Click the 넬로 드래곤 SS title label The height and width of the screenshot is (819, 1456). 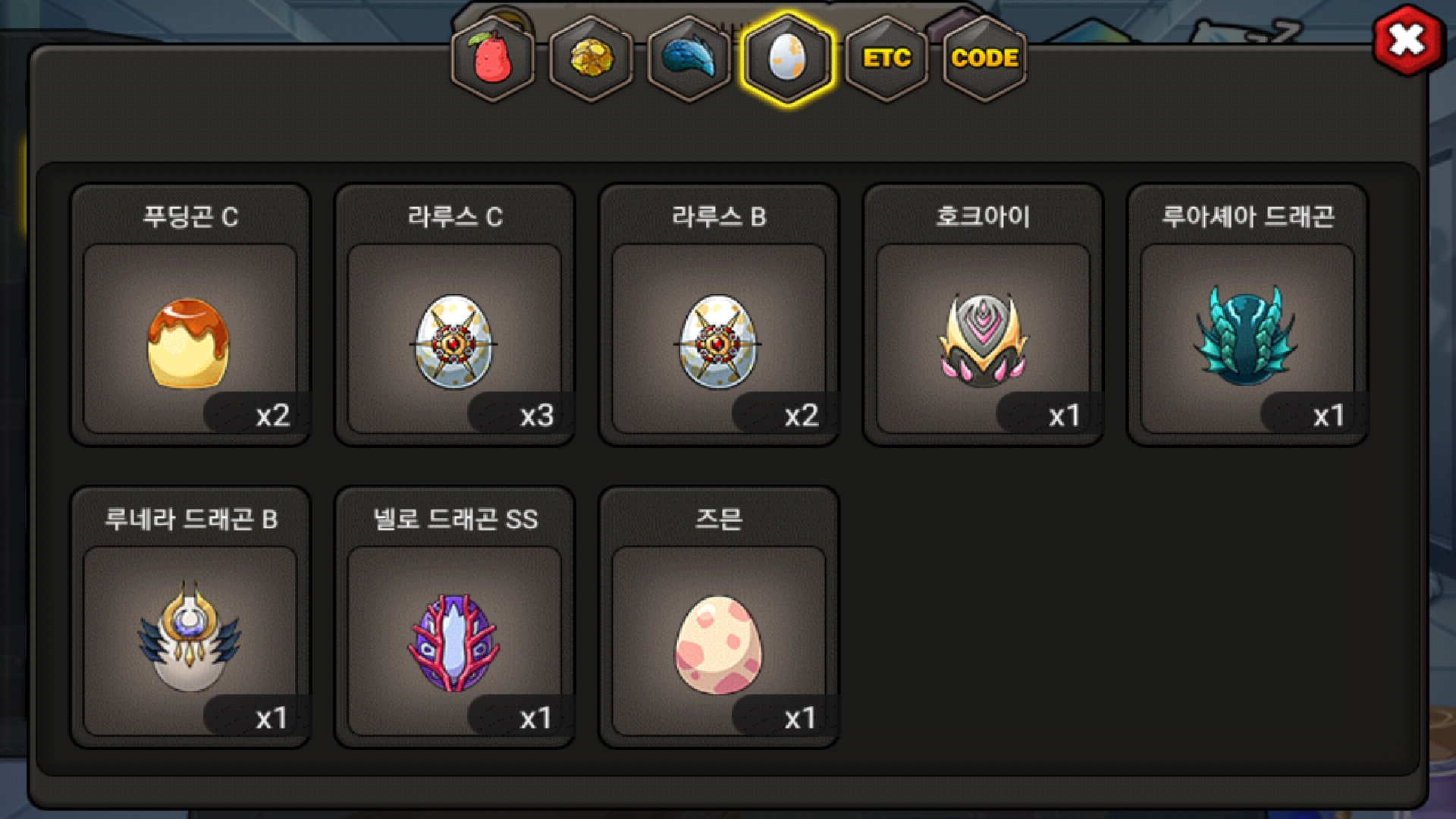(x=455, y=519)
